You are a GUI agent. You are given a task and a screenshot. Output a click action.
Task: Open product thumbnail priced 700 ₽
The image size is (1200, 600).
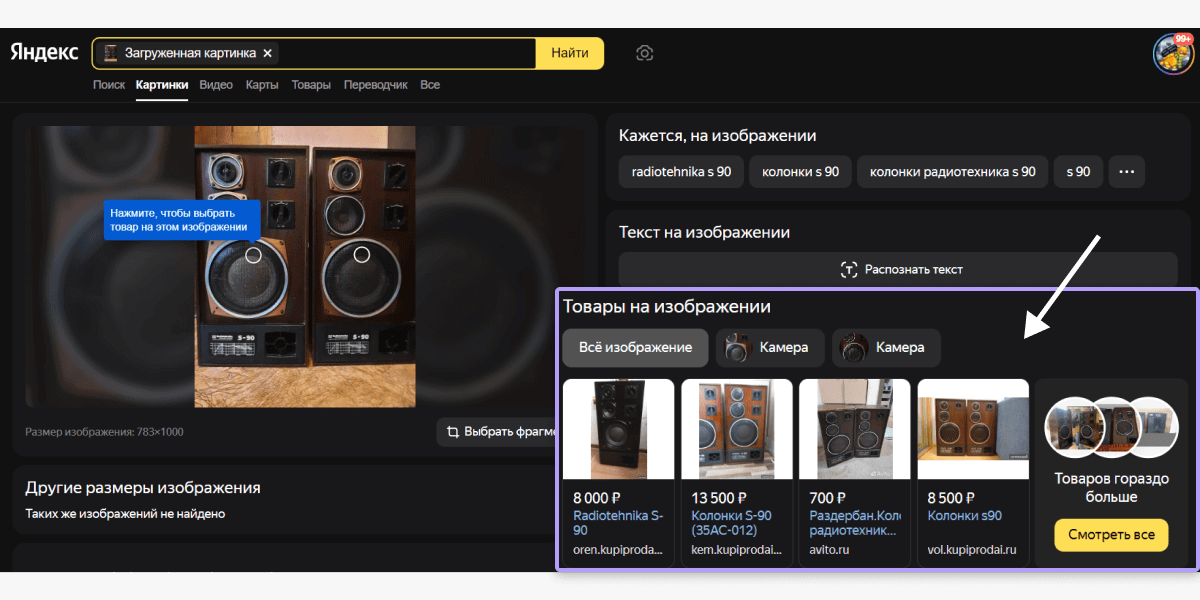[855, 429]
